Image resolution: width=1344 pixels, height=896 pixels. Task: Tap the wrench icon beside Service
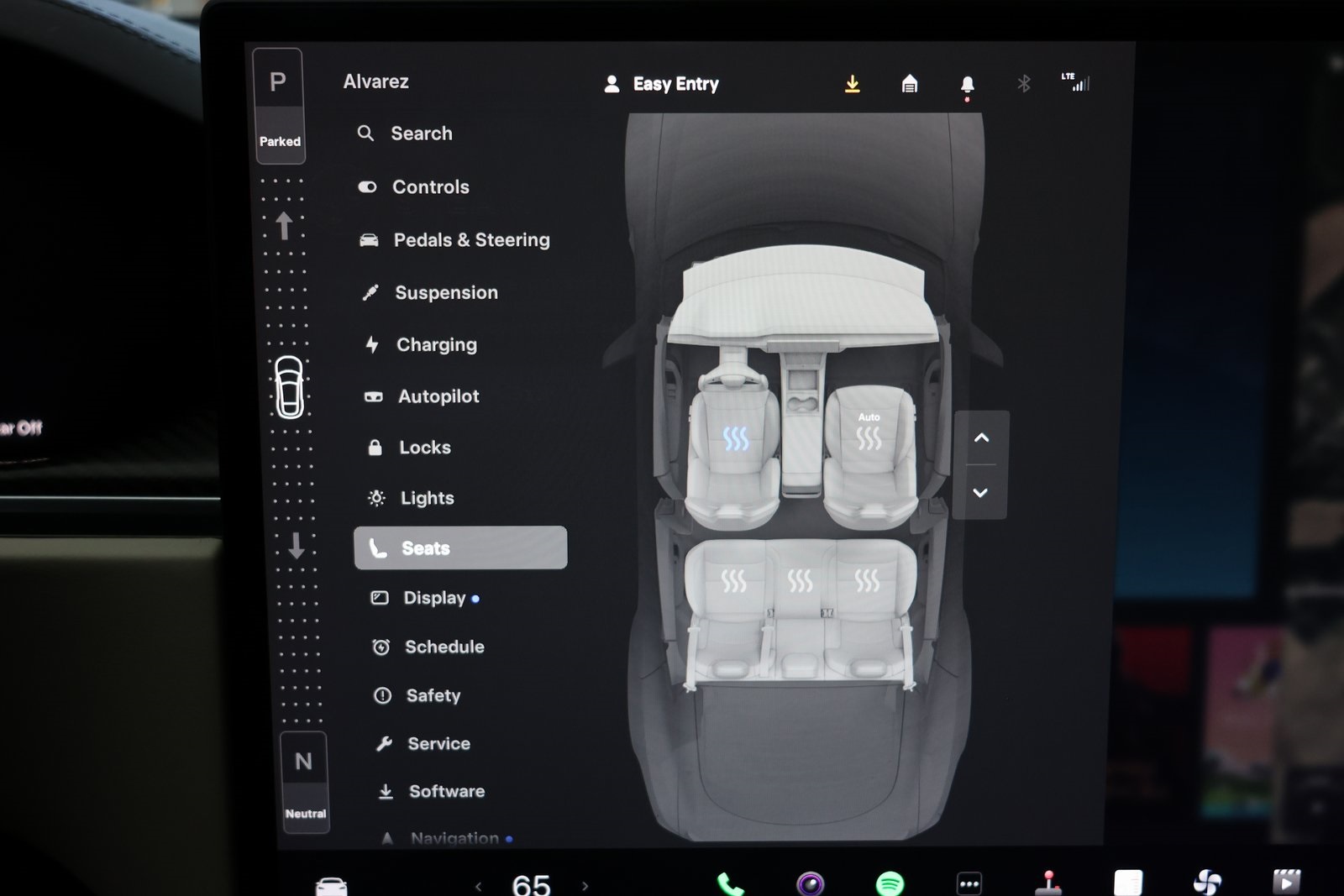385,743
